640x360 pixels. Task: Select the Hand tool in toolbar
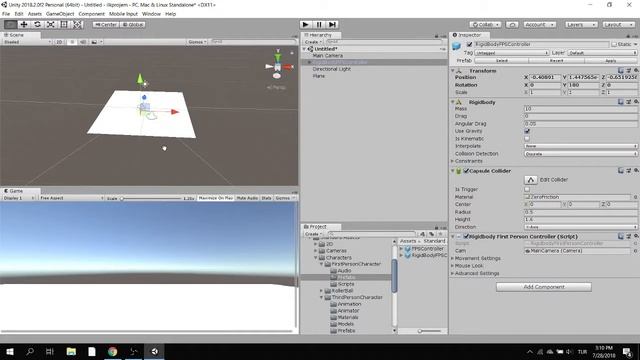(x=10, y=24)
